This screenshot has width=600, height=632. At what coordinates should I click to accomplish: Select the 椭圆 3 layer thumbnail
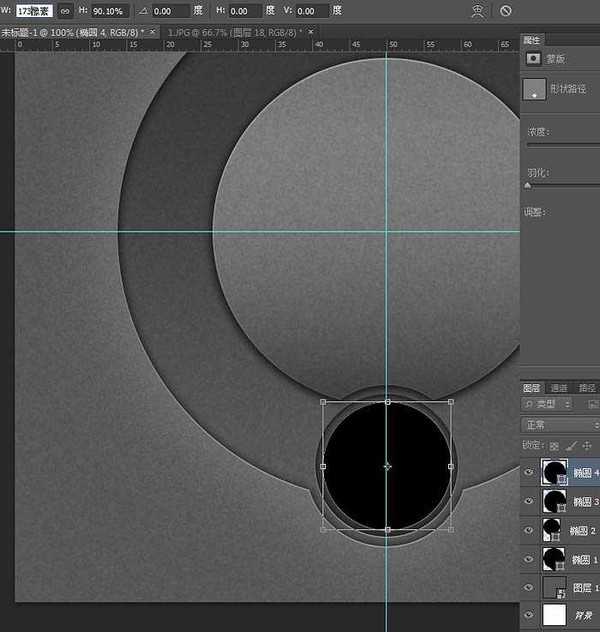coord(552,500)
